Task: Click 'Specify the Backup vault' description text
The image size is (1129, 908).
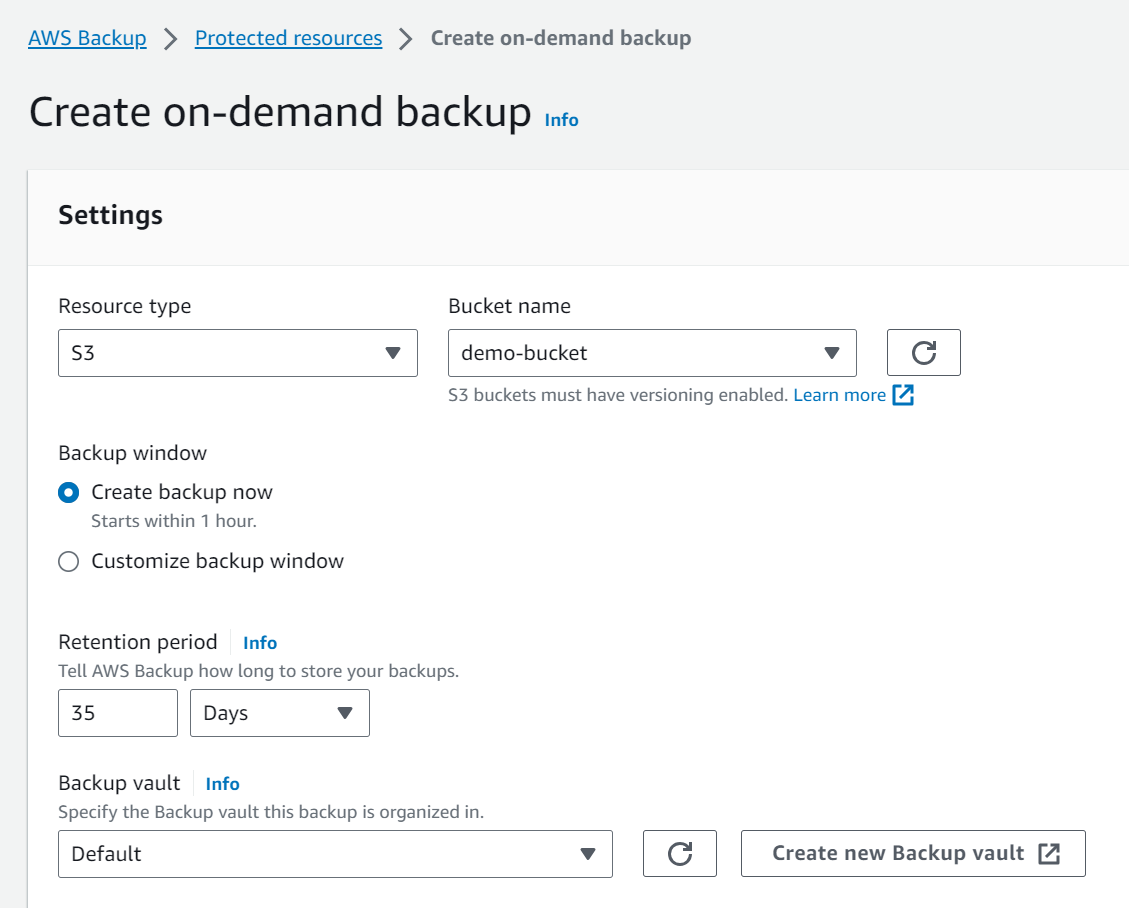Action: (271, 812)
